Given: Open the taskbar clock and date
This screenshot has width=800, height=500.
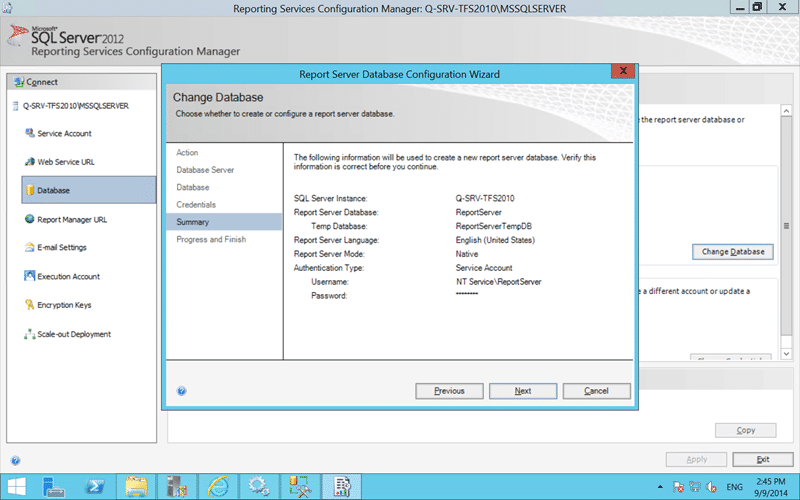Looking at the screenshot, I should tap(771, 487).
